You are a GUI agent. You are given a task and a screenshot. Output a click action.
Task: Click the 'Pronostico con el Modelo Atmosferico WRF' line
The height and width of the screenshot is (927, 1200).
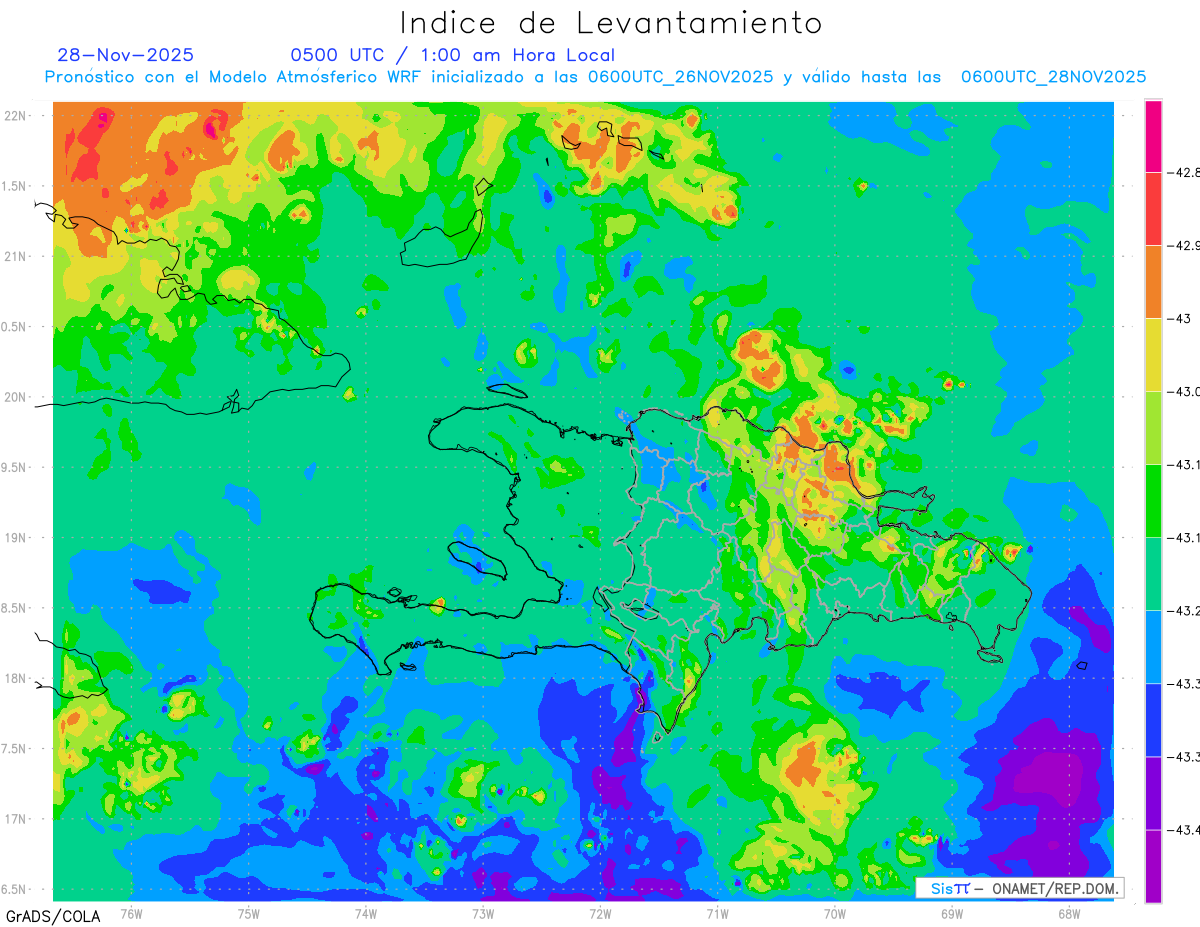coord(595,77)
